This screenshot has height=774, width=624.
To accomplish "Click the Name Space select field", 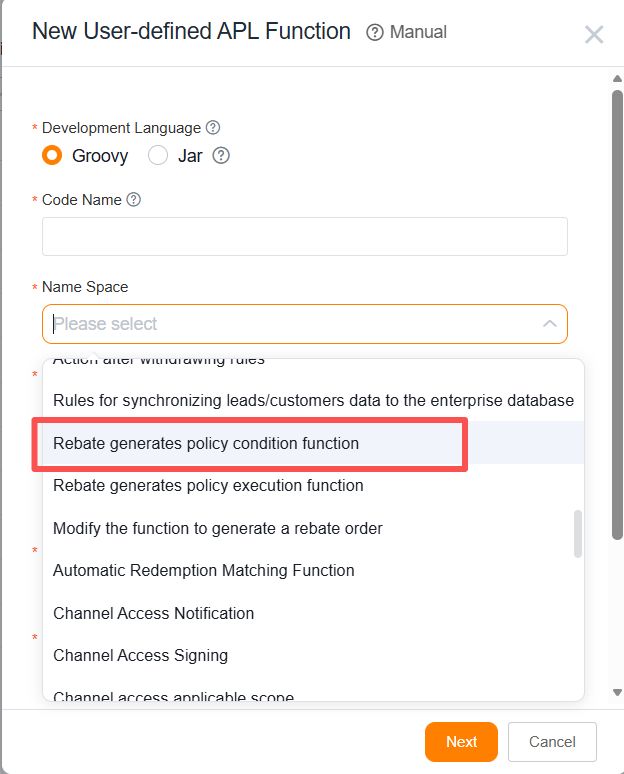I will [305, 324].
